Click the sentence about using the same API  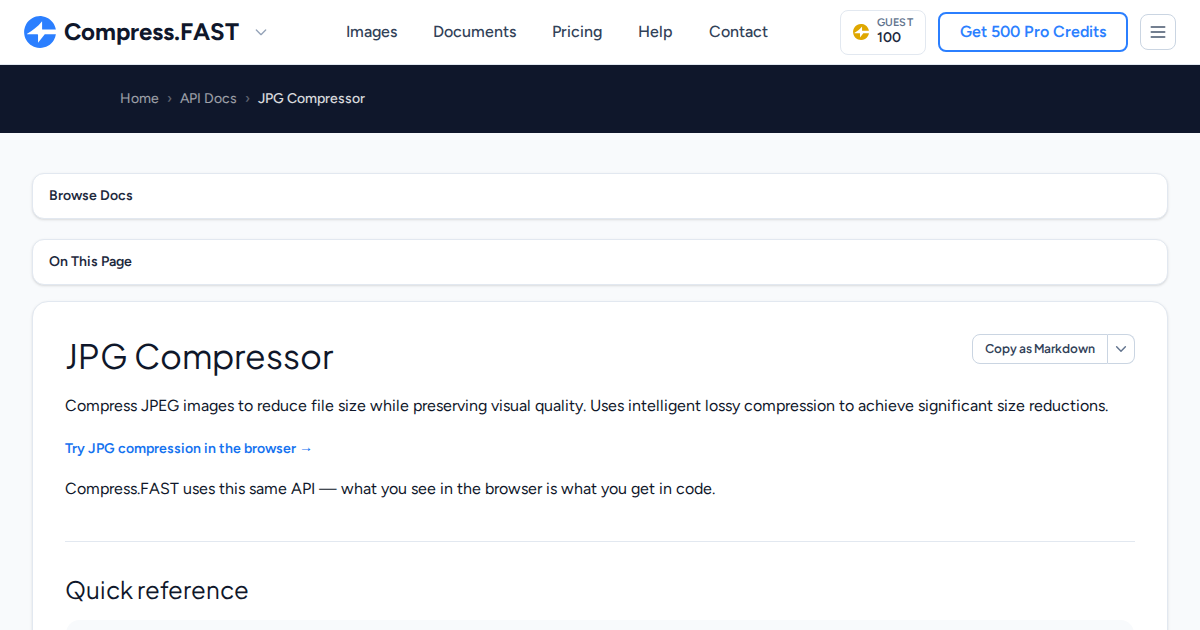[390, 489]
